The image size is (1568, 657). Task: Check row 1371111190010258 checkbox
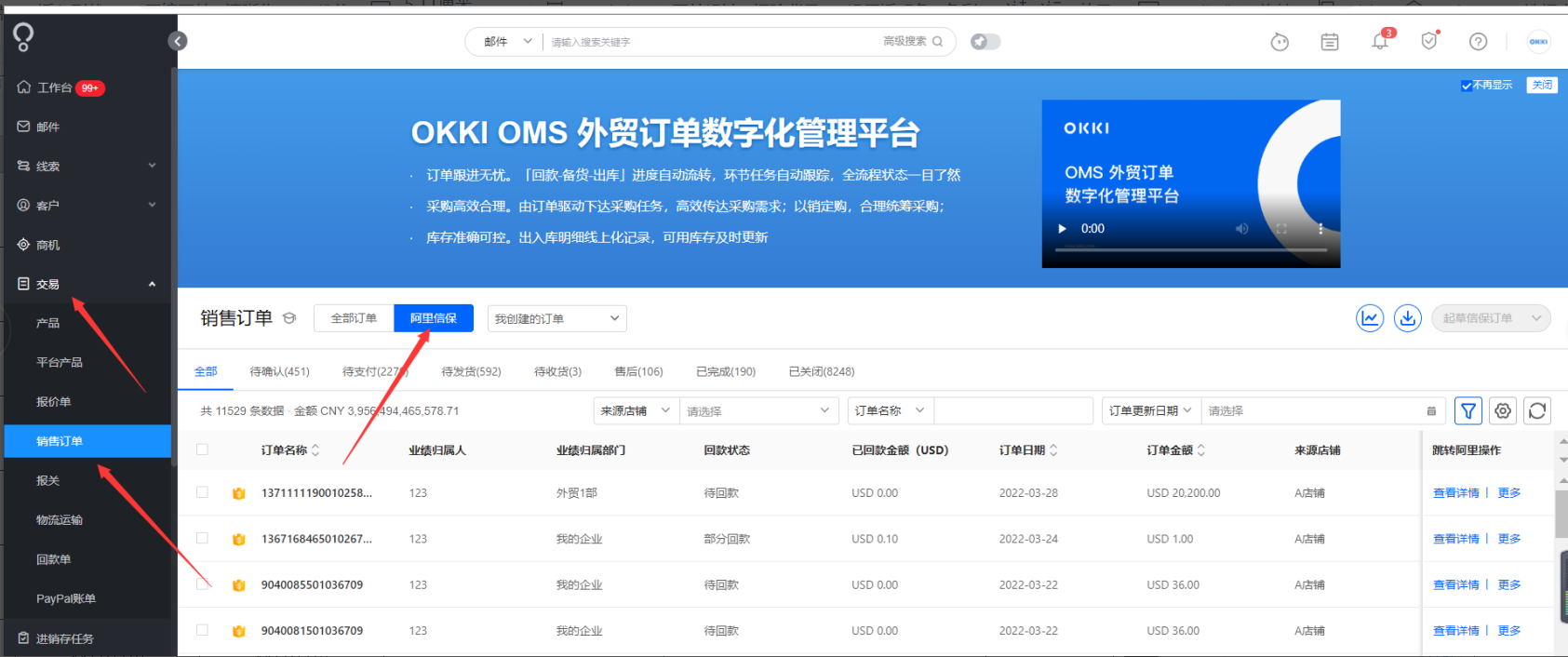click(x=203, y=492)
